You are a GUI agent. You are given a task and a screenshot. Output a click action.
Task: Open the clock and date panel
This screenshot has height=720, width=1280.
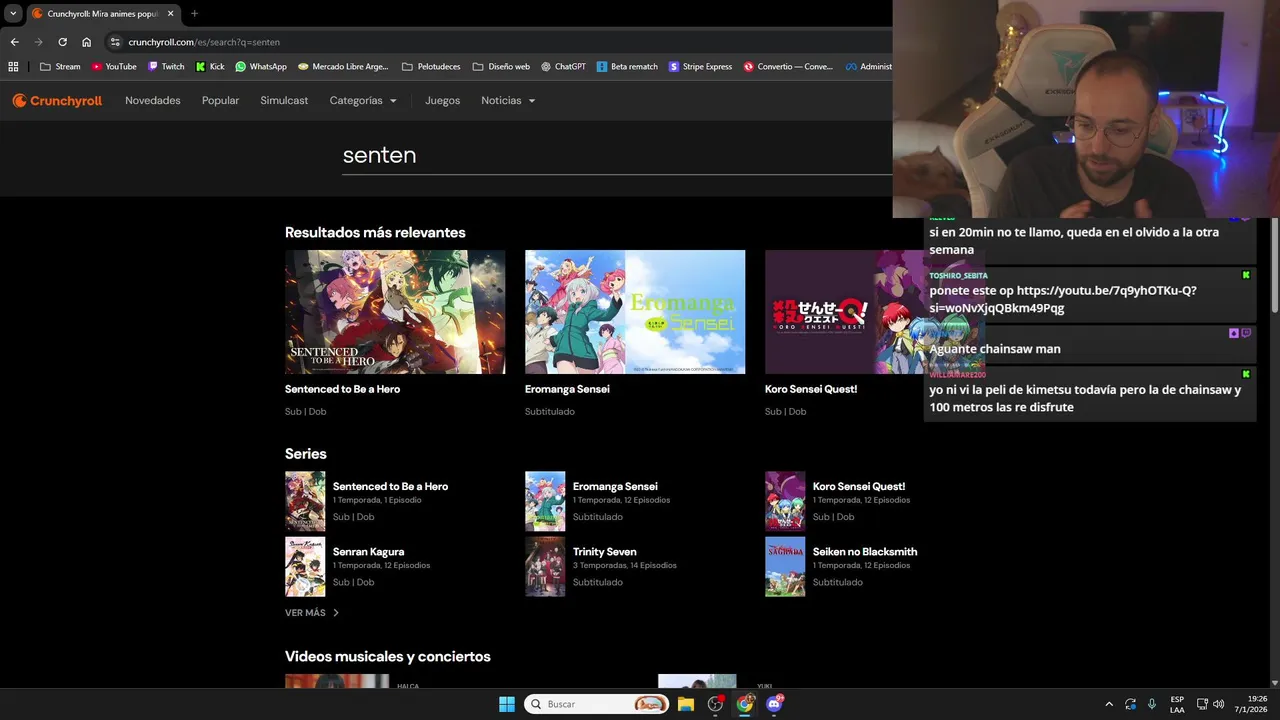pos(1251,704)
